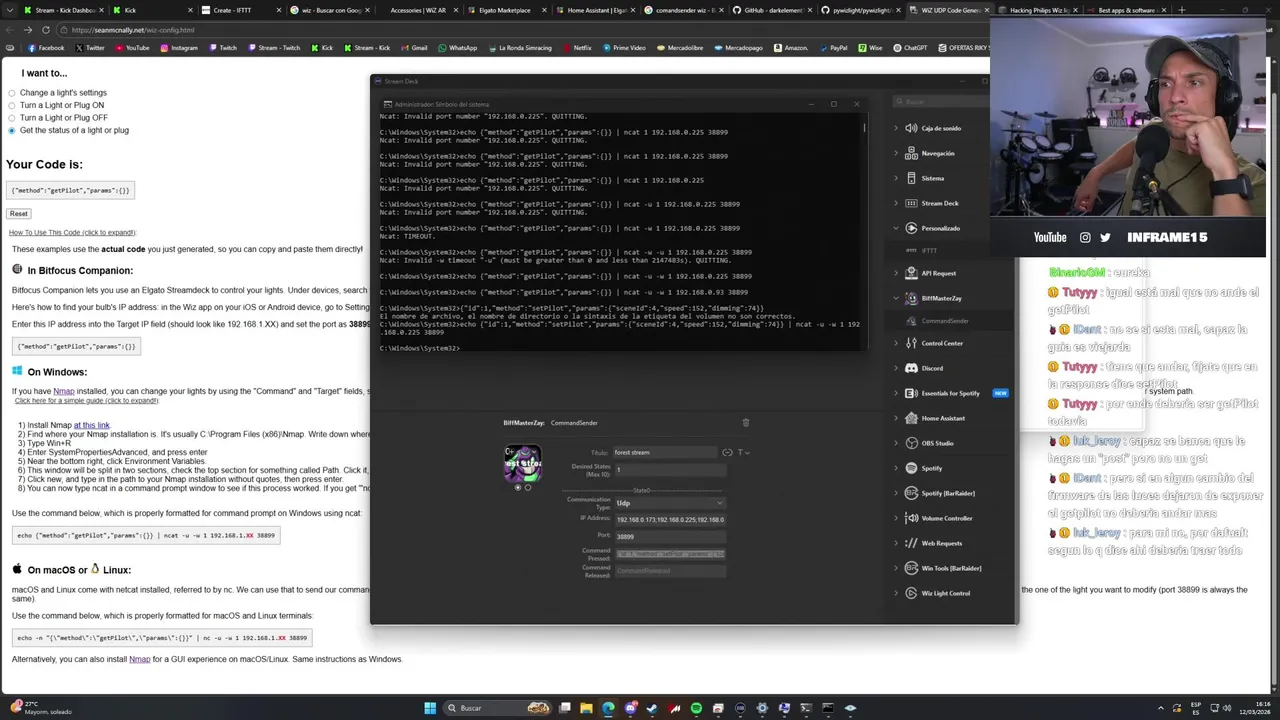The image size is (1280, 720).
Task: Select 'Get the status of a light' option
Action: pos(12,130)
